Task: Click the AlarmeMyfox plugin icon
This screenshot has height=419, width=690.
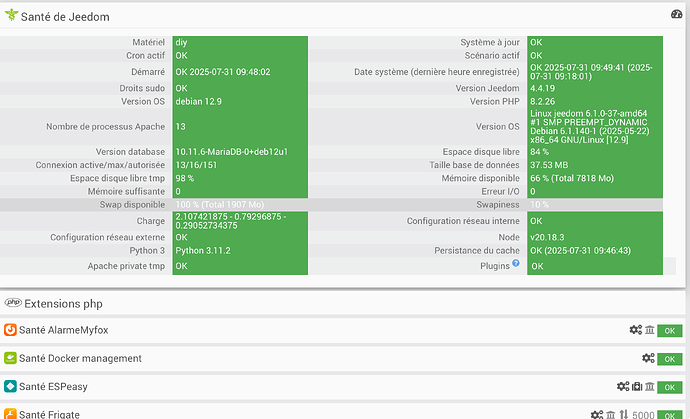Action: point(10,330)
